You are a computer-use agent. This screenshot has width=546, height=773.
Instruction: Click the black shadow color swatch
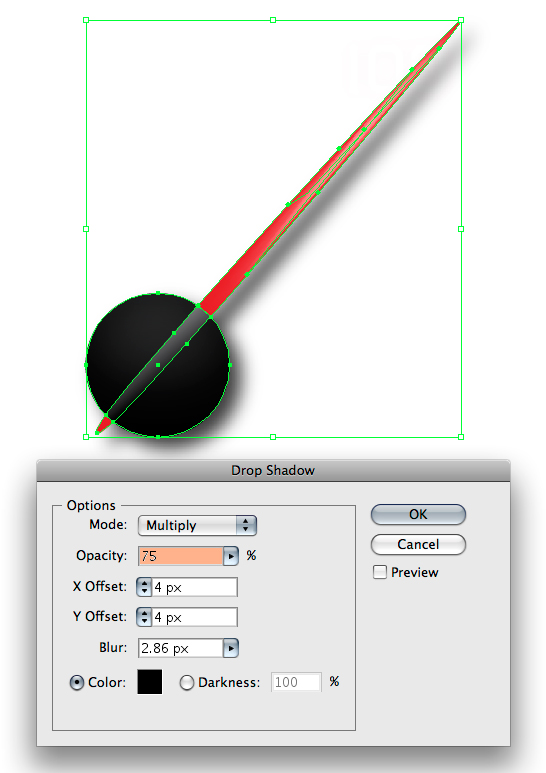pos(150,682)
